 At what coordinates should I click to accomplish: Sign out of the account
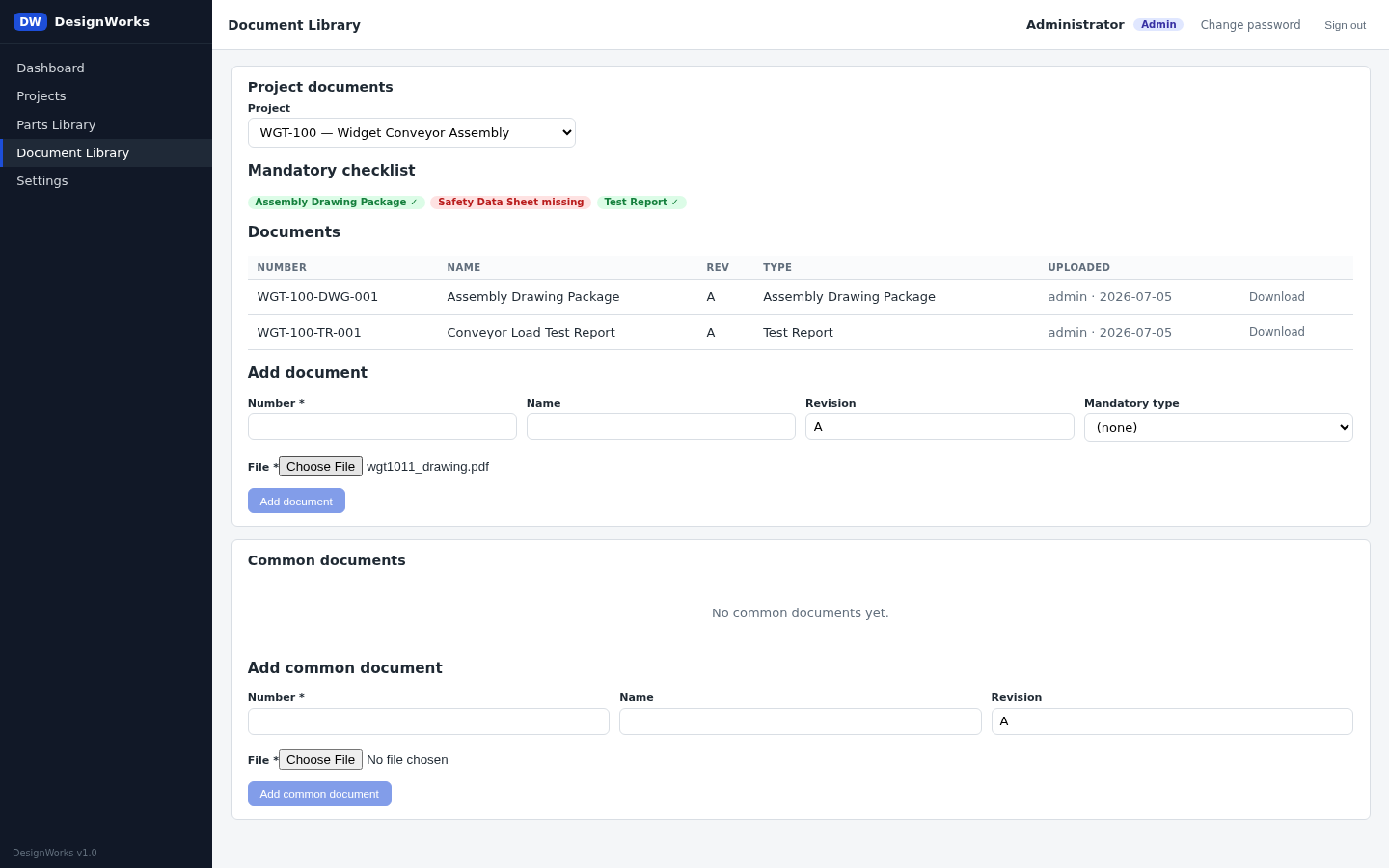1345,25
